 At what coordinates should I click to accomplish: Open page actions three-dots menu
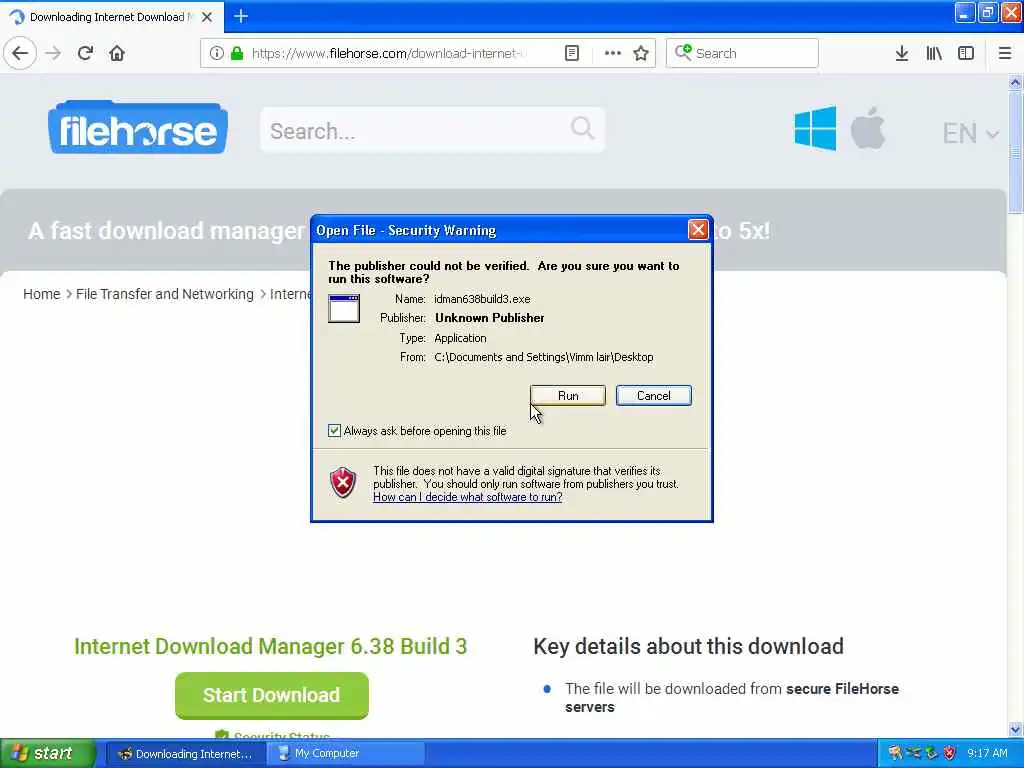point(613,53)
